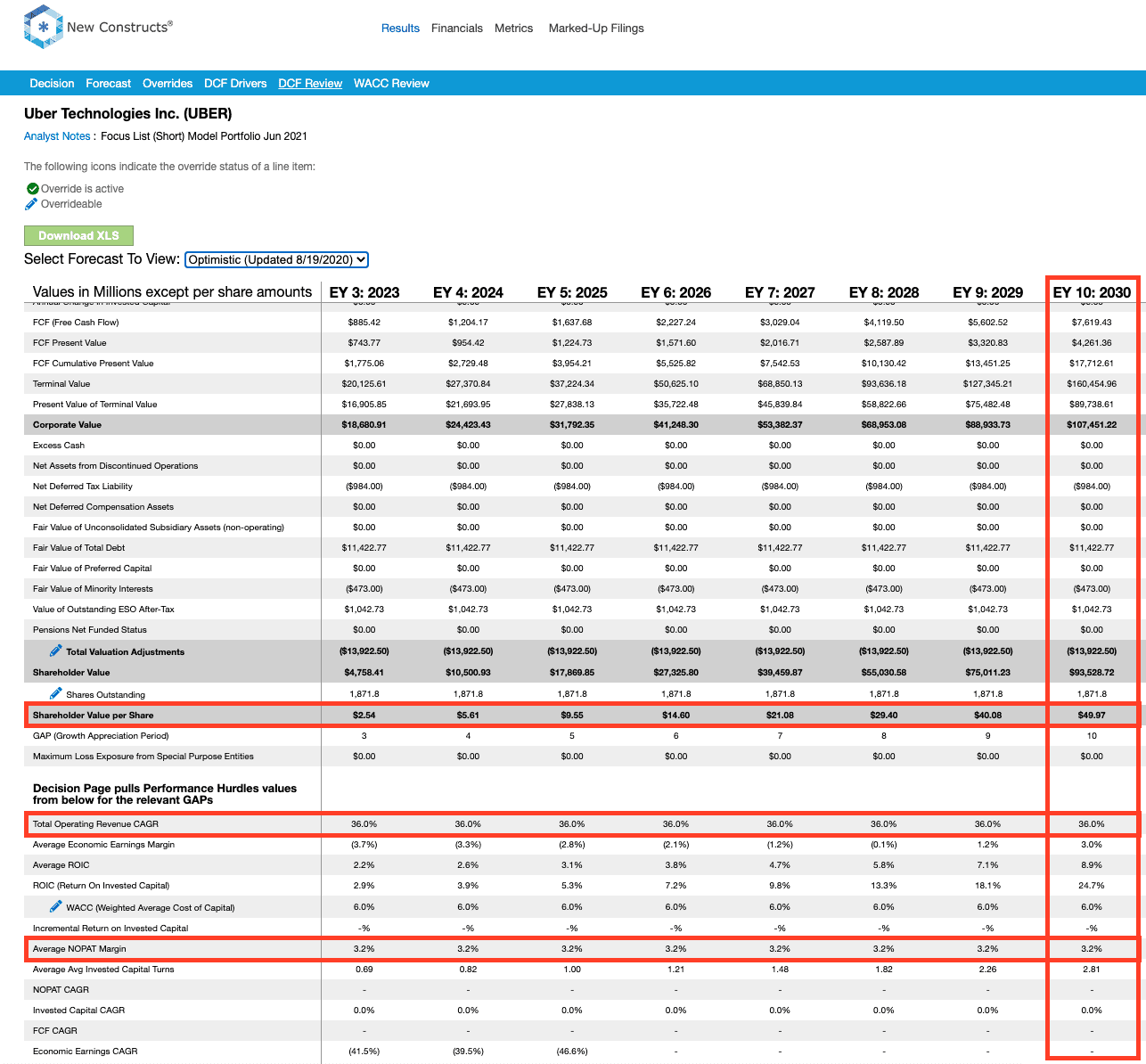Screen dimensions: 1146x1064
Task: Click the EY 8: 2028 column header
Action: point(884,292)
